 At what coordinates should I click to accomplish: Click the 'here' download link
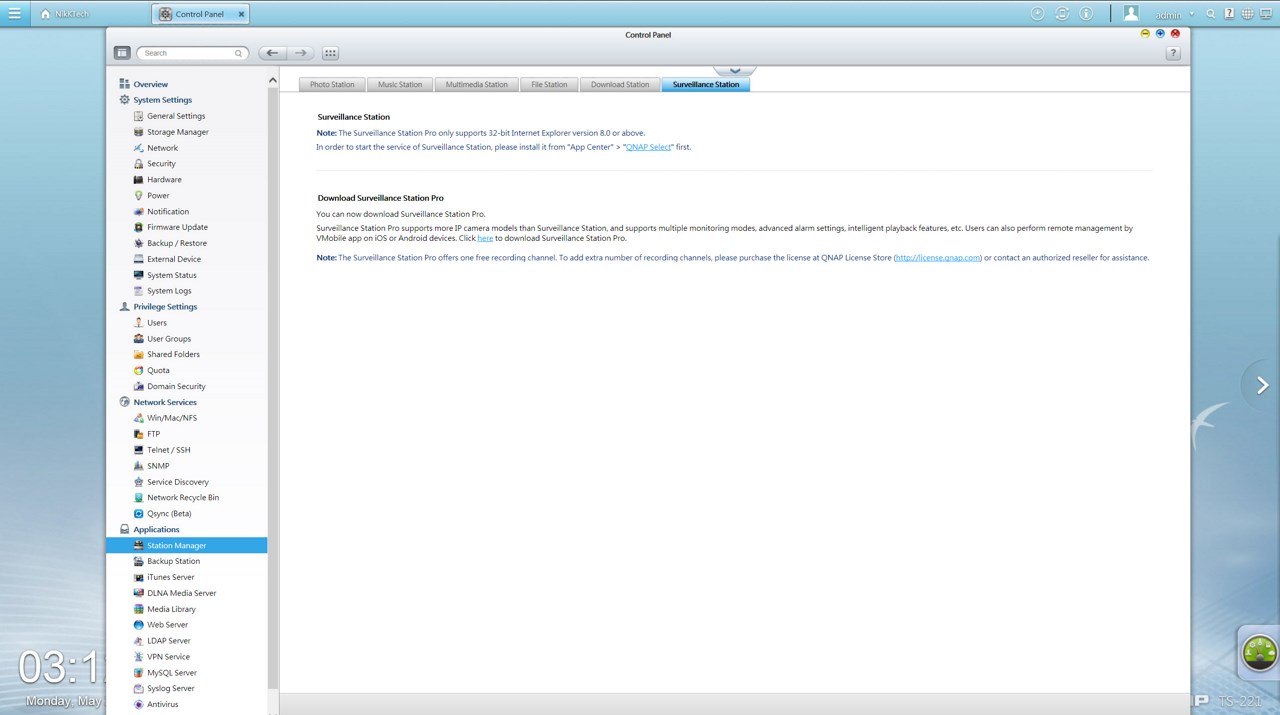485,238
